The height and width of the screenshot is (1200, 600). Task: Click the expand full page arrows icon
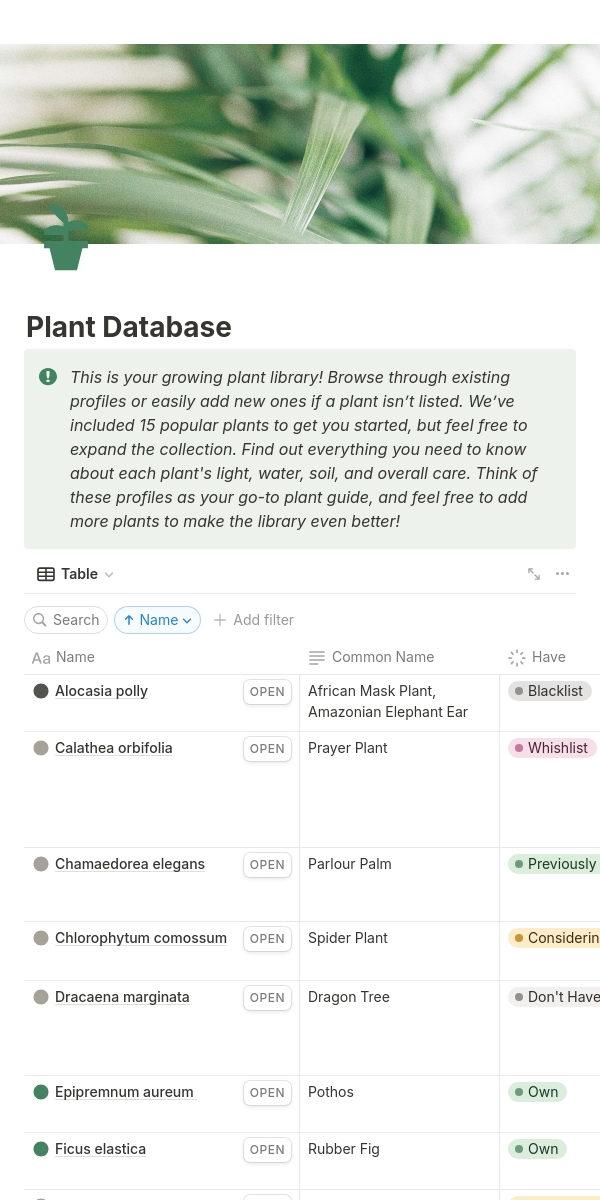(x=534, y=574)
